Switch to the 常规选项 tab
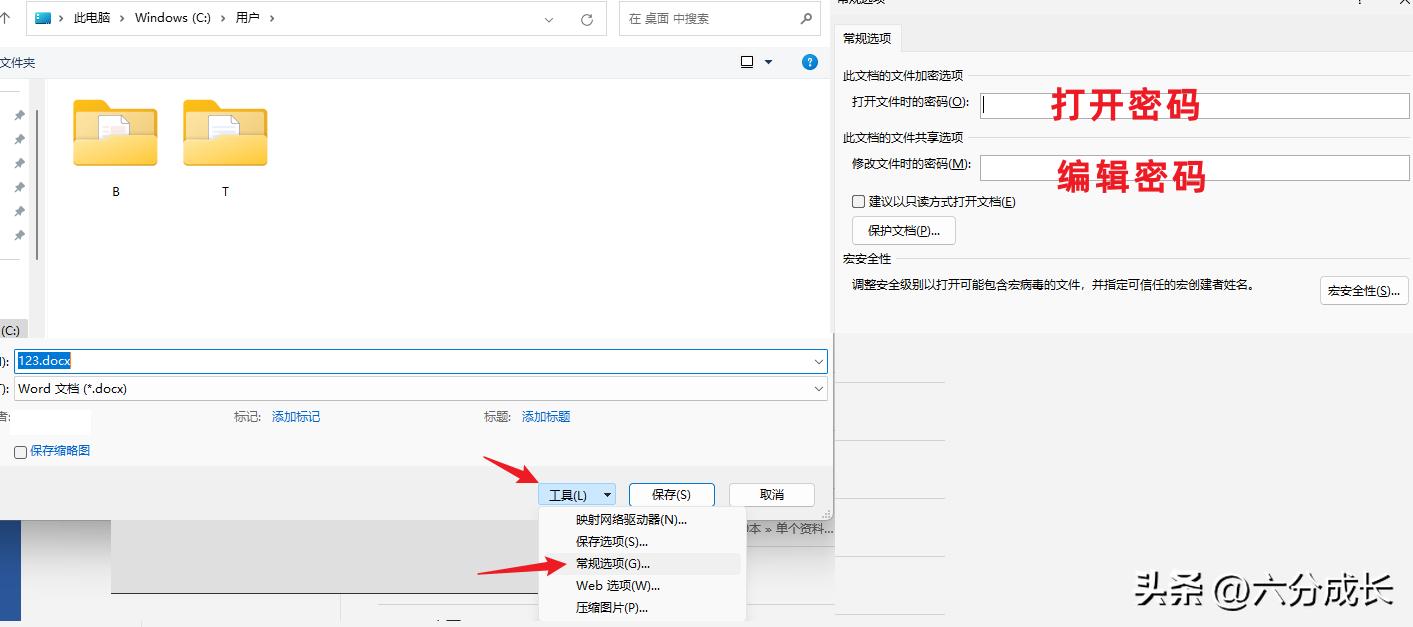Image resolution: width=1413 pixels, height=627 pixels. (x=866, y=37)
